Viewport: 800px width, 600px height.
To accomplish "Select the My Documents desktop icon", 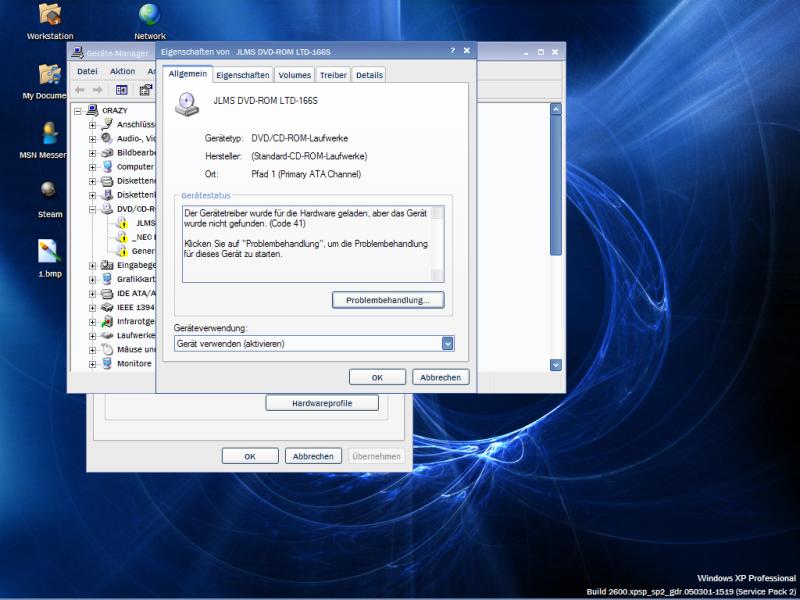I will 50,75.
